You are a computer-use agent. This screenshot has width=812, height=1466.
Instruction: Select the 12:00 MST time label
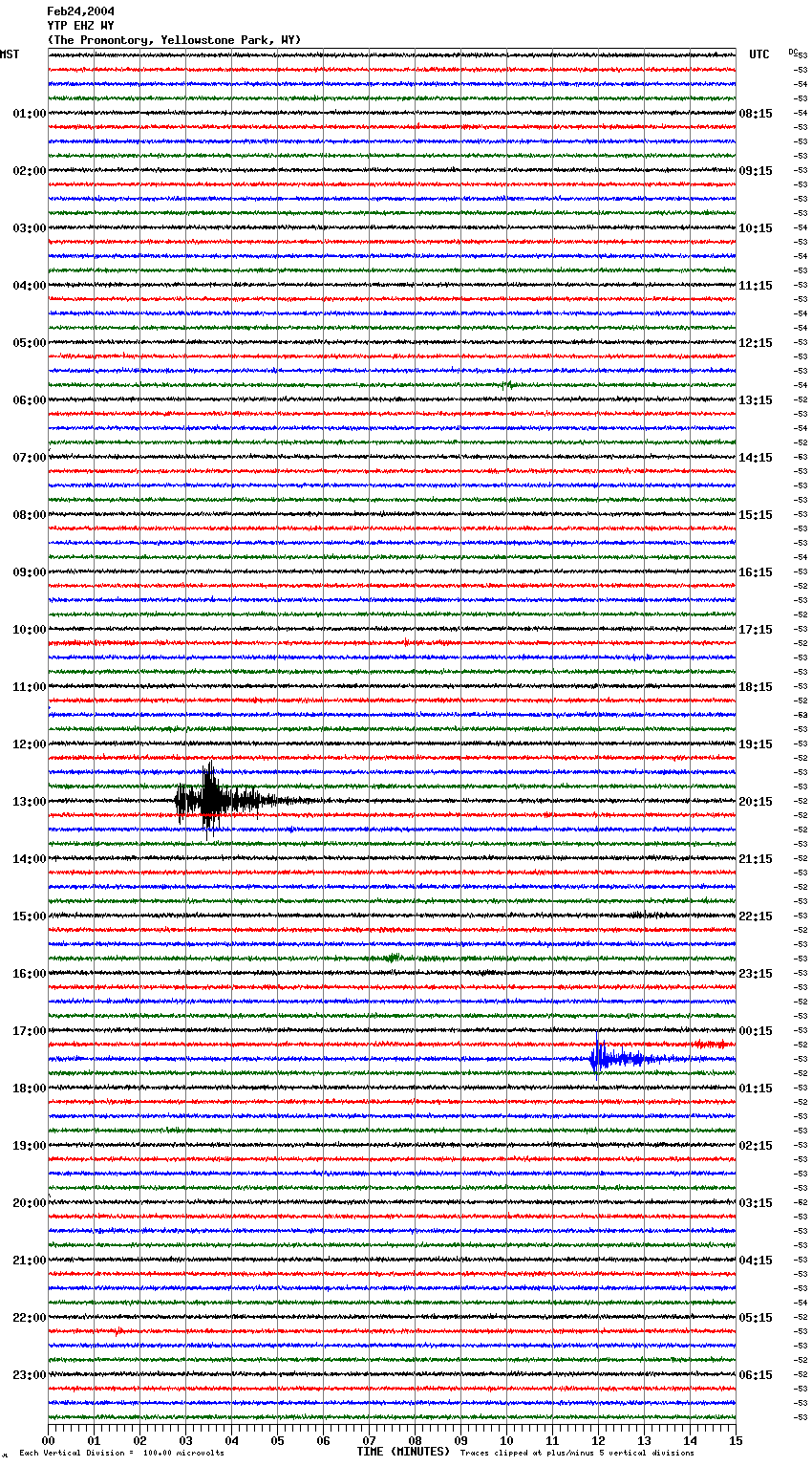point(30,744)
